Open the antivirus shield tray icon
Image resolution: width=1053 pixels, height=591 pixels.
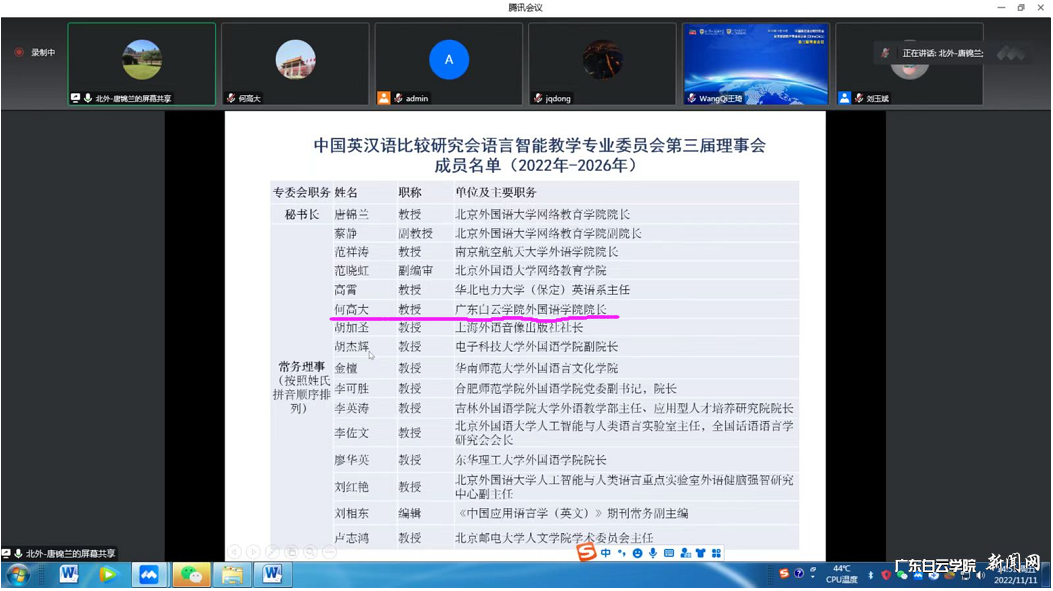click(x=886, y=575)
